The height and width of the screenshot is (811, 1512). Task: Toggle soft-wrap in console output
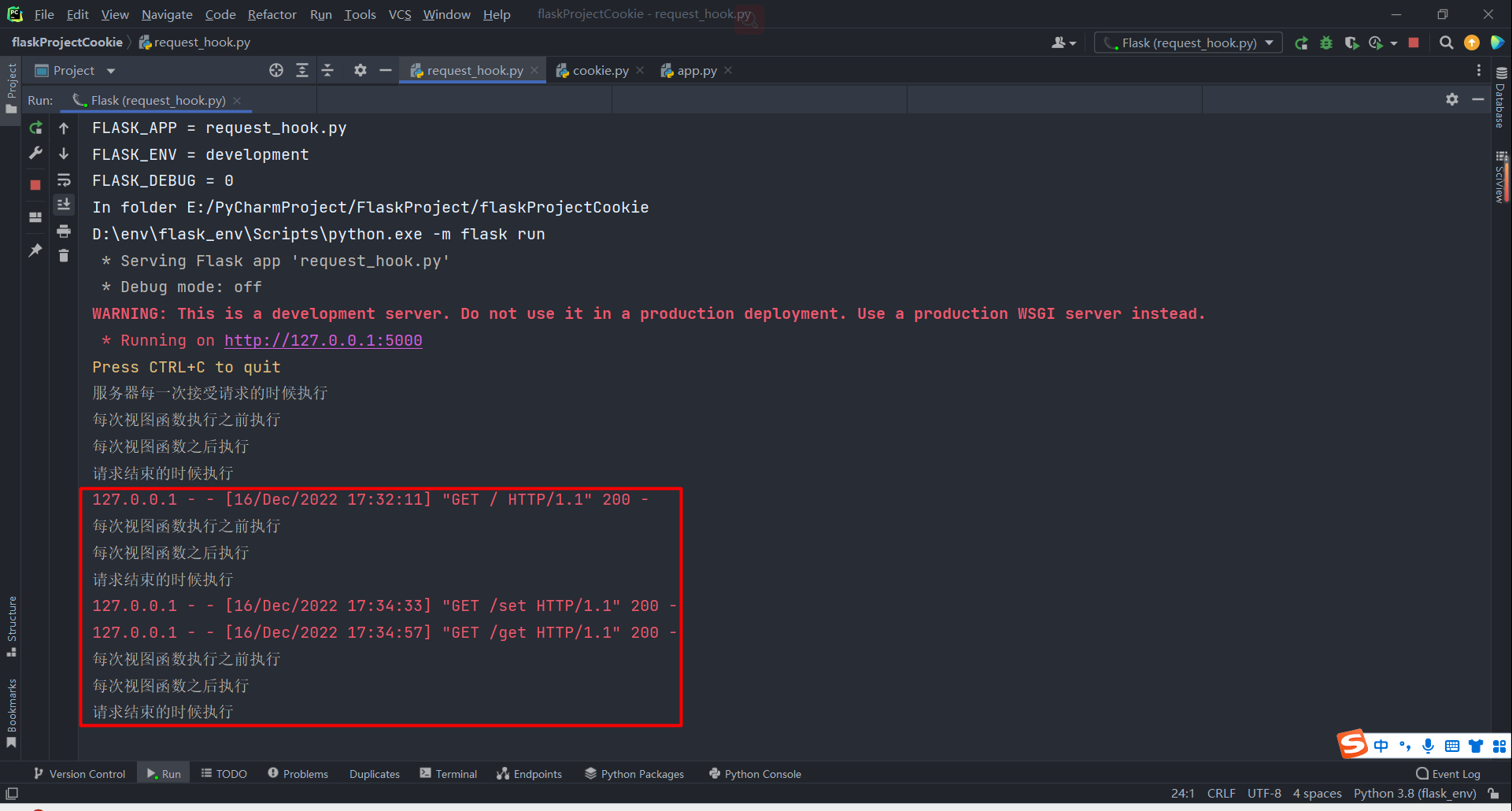[64, 180]
